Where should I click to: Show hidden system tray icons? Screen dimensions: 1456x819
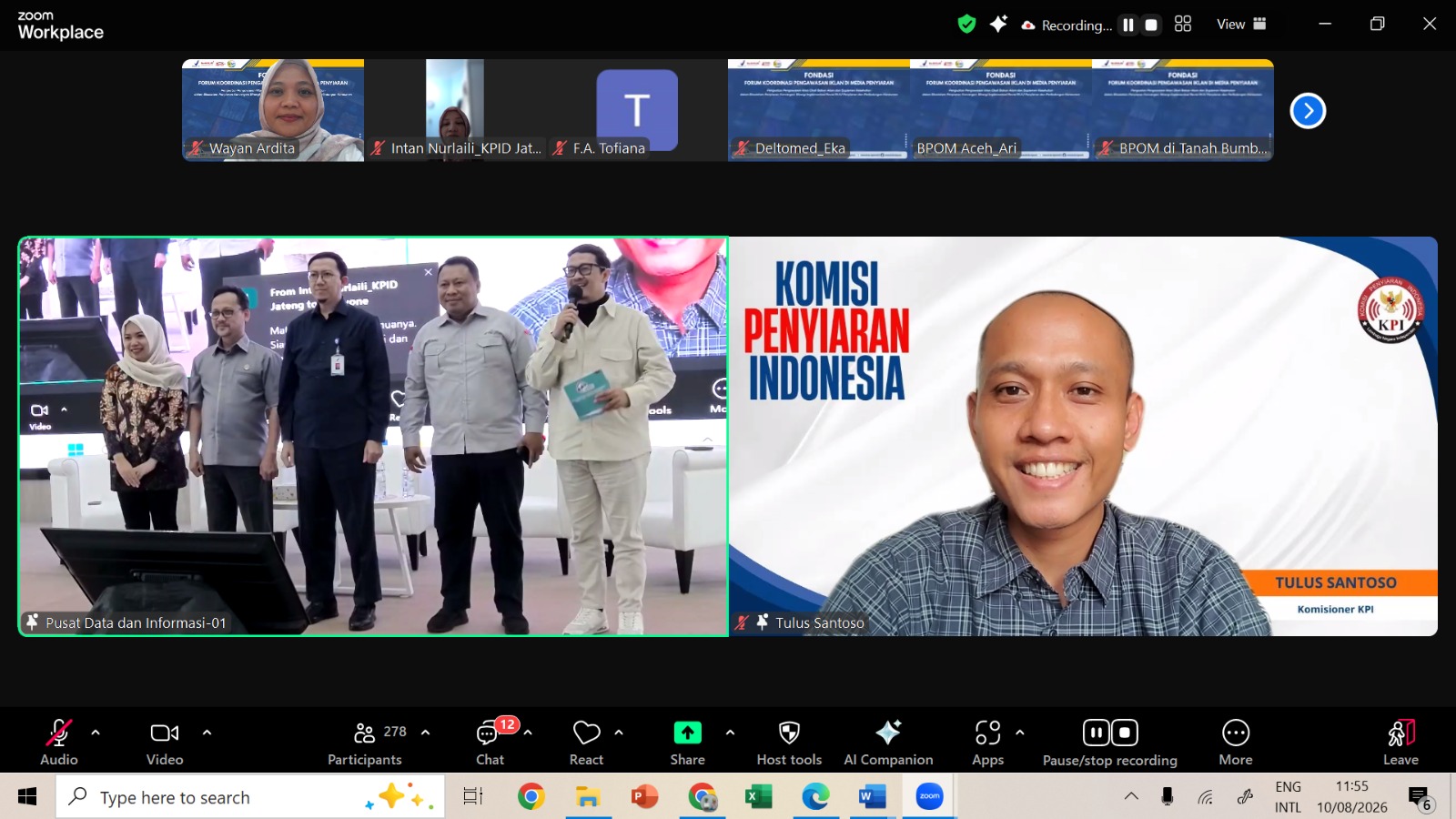1131,797
